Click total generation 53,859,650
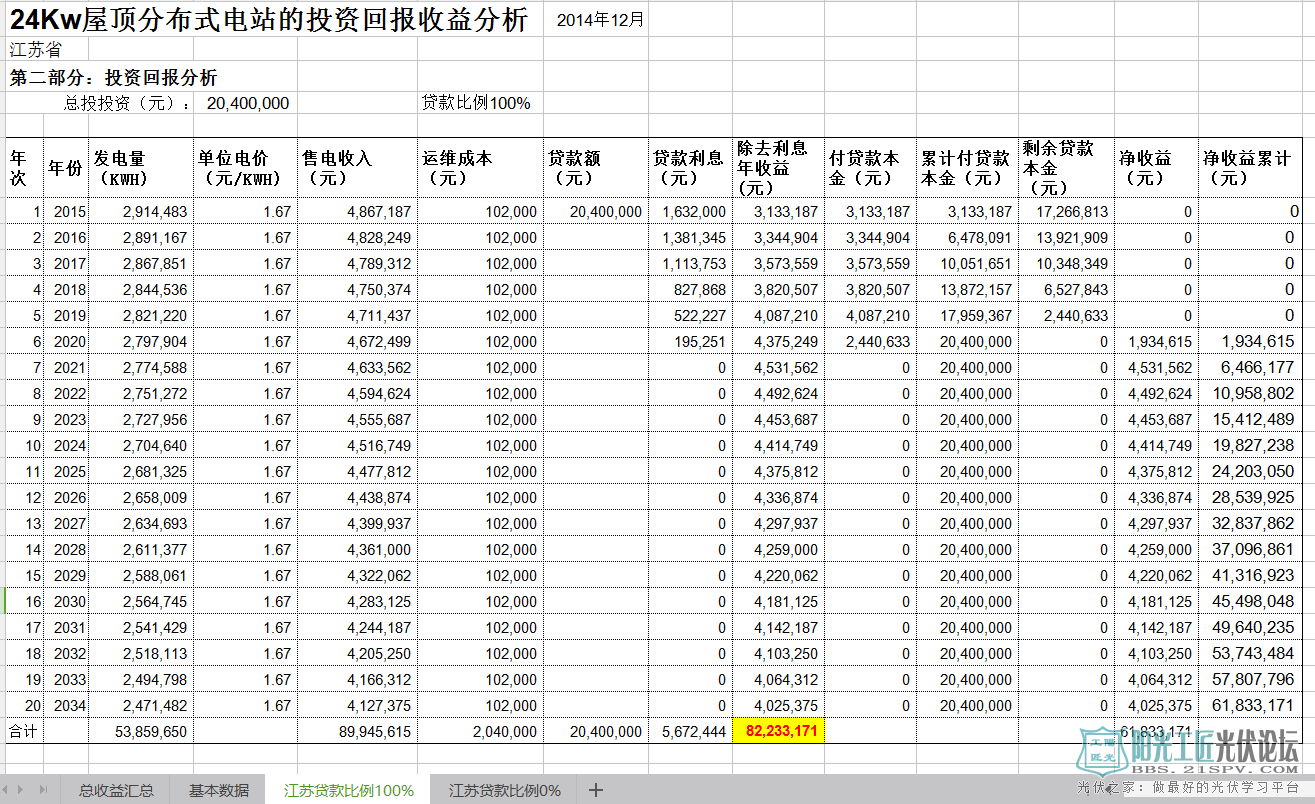This screenshot has width=1315, height=804. coord(141,732)
